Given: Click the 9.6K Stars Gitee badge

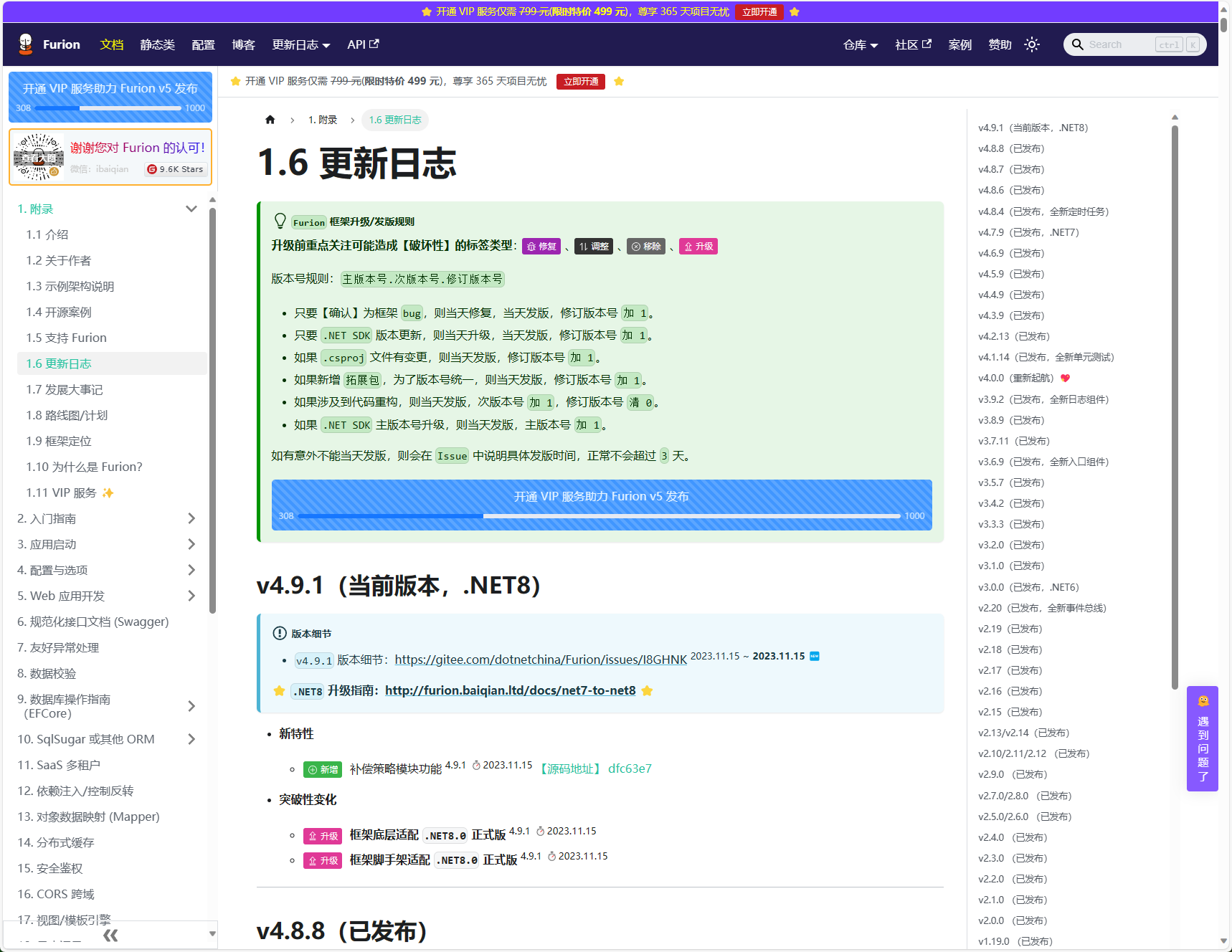Looking at the screenshot, I should point(176,169).
